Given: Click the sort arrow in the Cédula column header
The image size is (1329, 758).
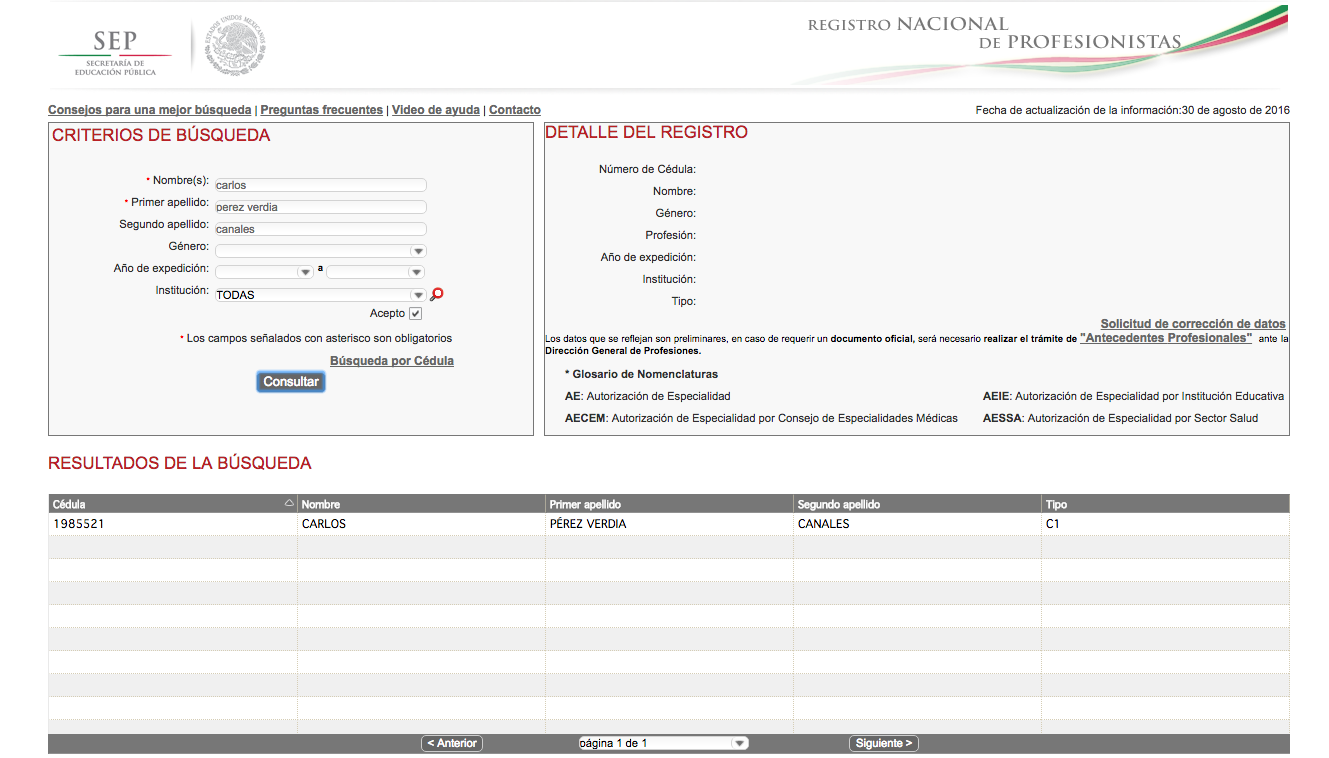Looking at the screenshot, I should [x=289, y=504].
